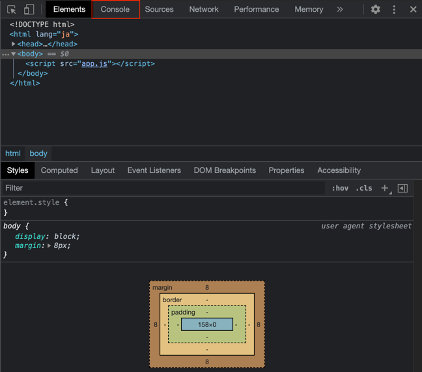Open the app.js script link
Screen dimensions: 422x372
click(x=94, y=64)
